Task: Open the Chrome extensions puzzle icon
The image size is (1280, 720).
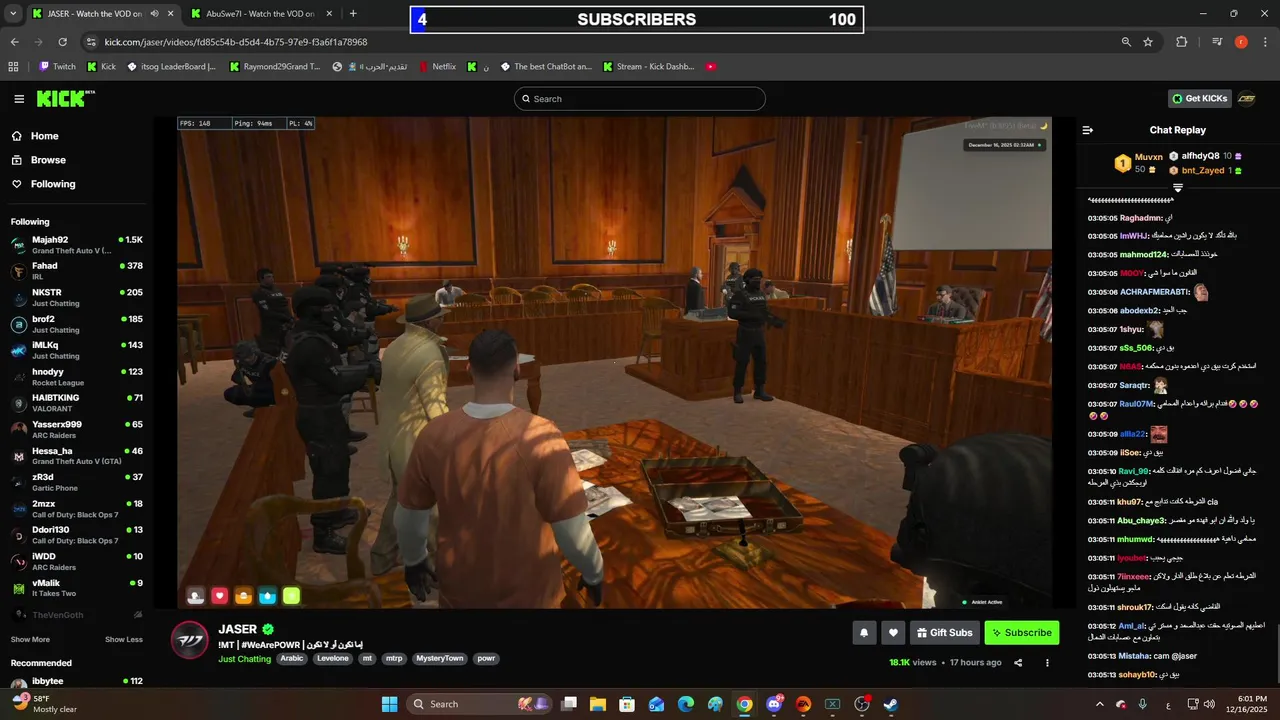Action: click(1181, 42)
